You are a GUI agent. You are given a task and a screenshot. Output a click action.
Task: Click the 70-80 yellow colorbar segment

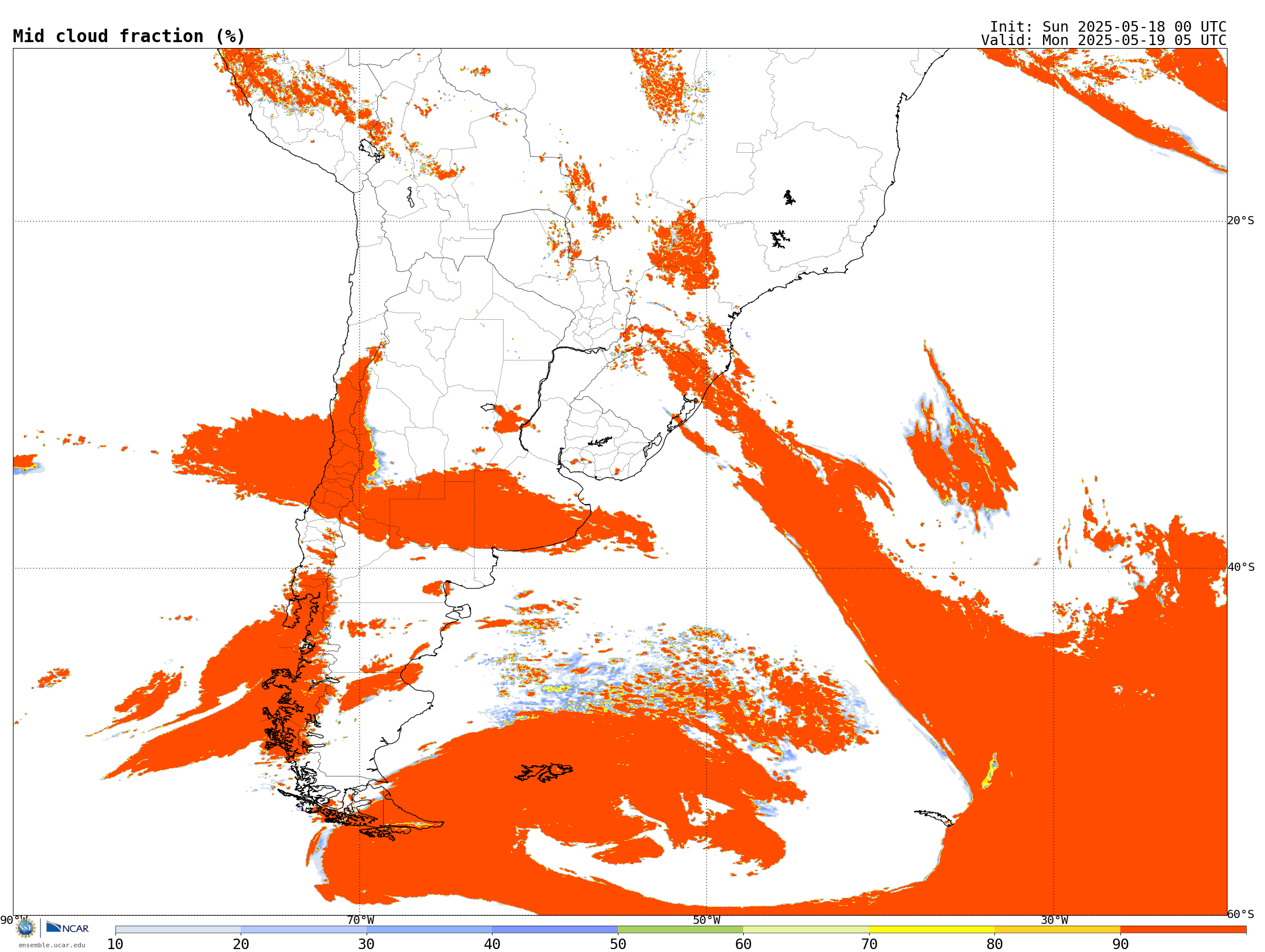tap(932, 930)
